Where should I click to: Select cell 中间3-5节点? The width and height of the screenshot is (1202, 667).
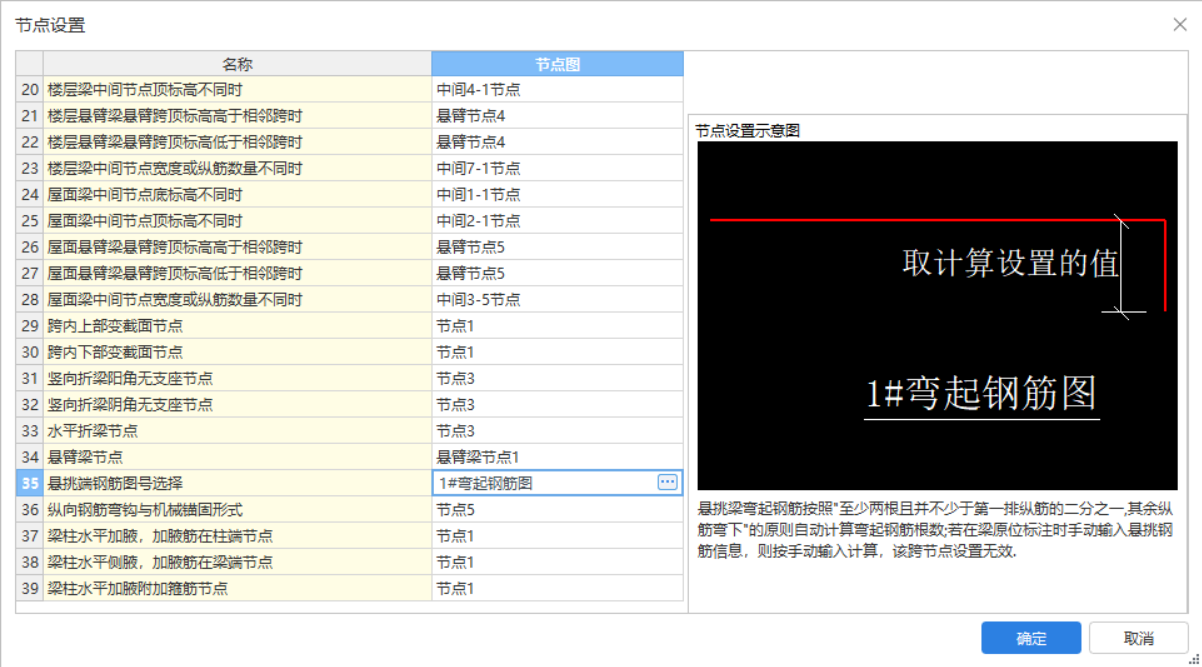pyautogui.click(x=558, y=299)
